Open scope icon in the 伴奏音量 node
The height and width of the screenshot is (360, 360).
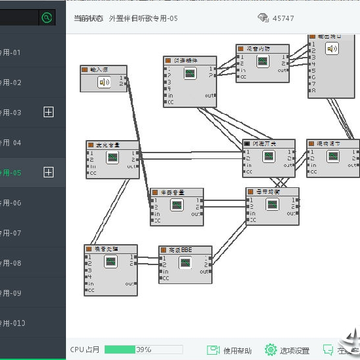(x=177, y=205)
